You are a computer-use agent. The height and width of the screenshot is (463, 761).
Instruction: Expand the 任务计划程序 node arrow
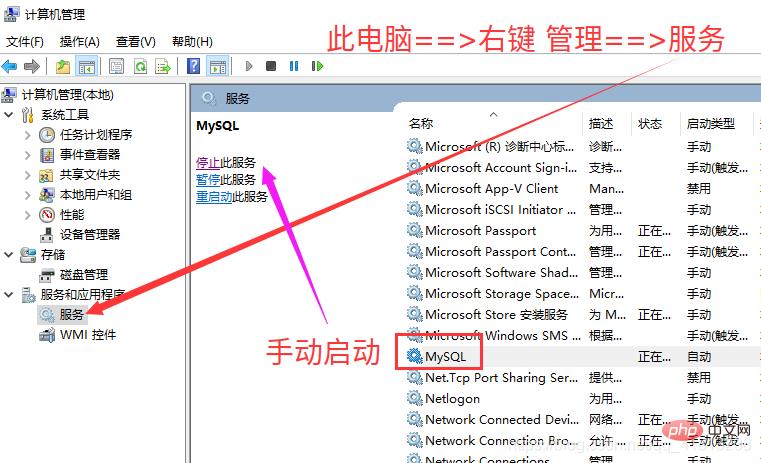(x=28, y=135)
